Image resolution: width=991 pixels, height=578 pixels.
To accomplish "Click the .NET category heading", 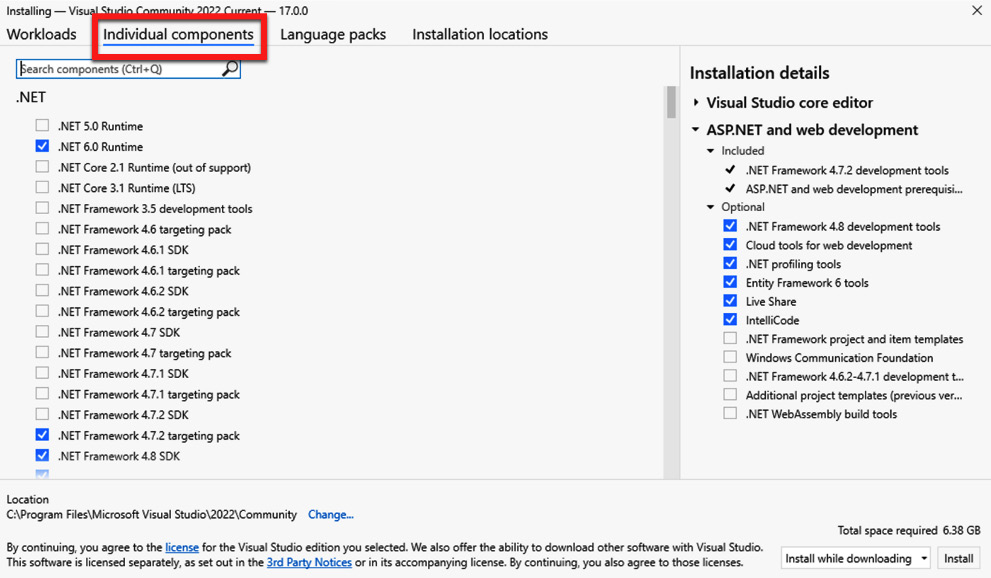I will [x=31, y=97].
